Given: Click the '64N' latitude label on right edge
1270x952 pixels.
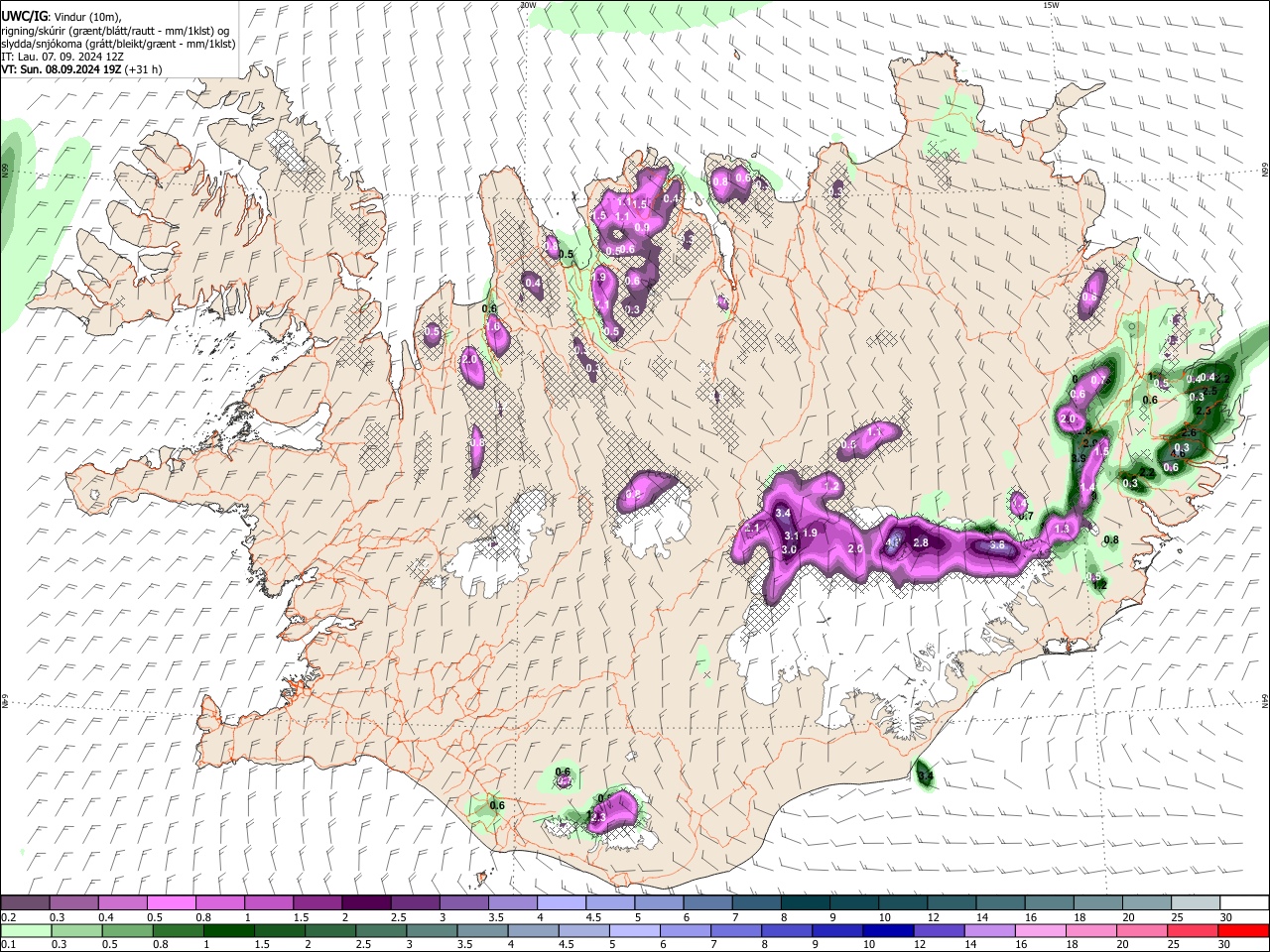Looking at the screenshot, I should 1265,700.
